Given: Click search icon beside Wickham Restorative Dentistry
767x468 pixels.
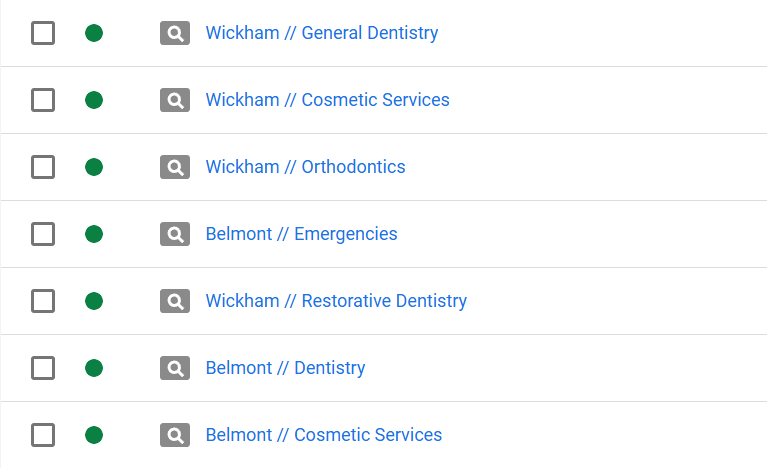Looking at the screenshot, I should 175,301.
